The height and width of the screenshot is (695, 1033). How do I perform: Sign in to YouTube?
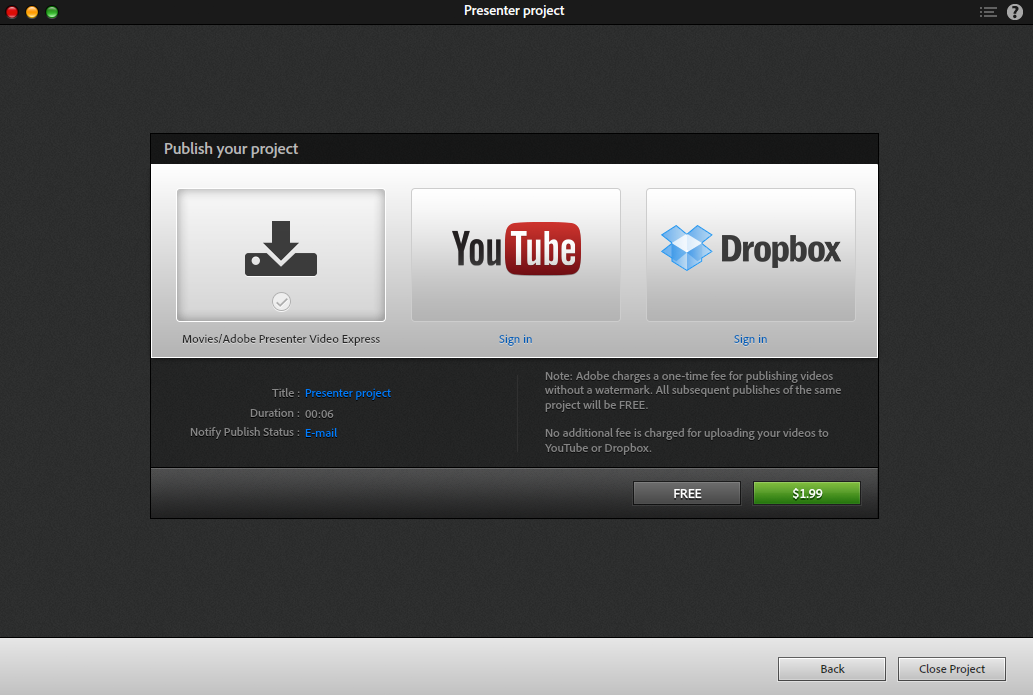click(515, 339)
